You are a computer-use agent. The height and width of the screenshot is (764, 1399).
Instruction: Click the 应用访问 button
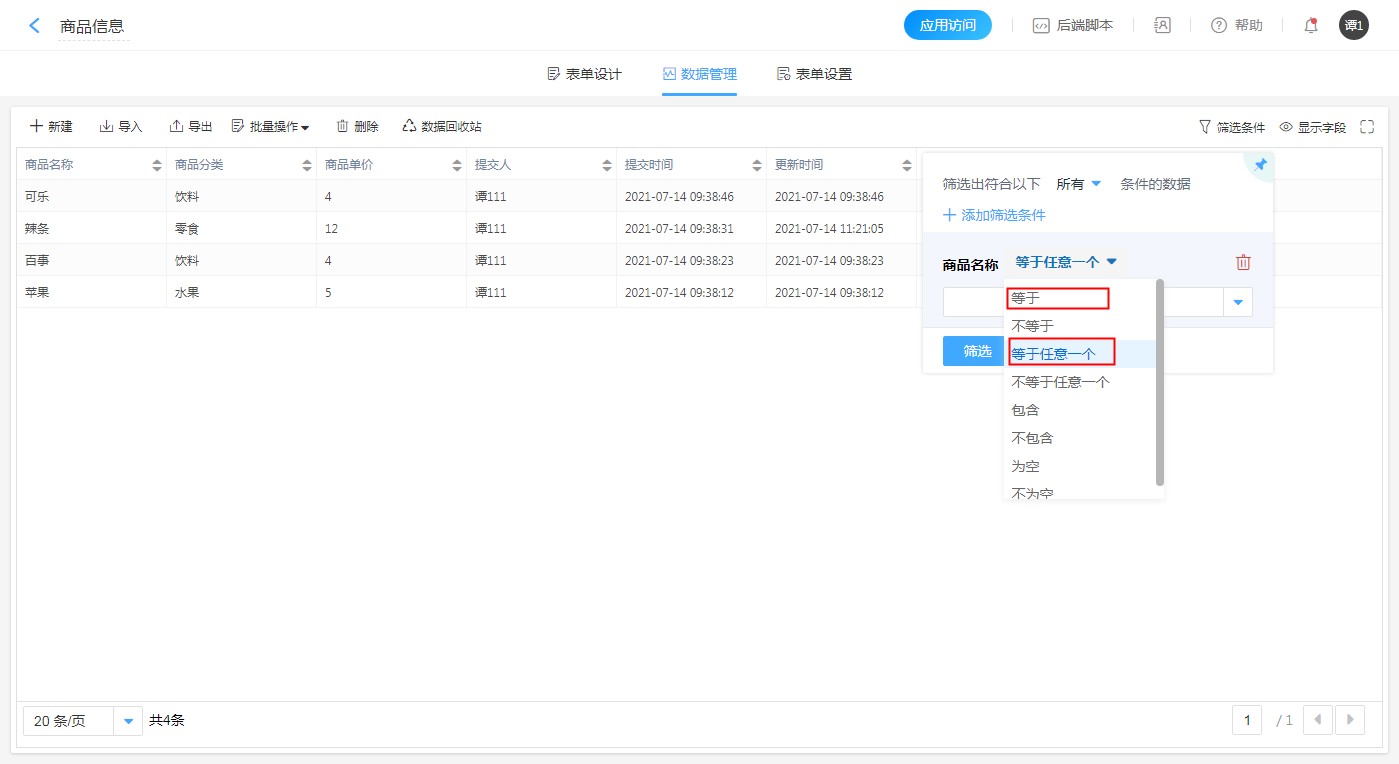click(947, 26)
